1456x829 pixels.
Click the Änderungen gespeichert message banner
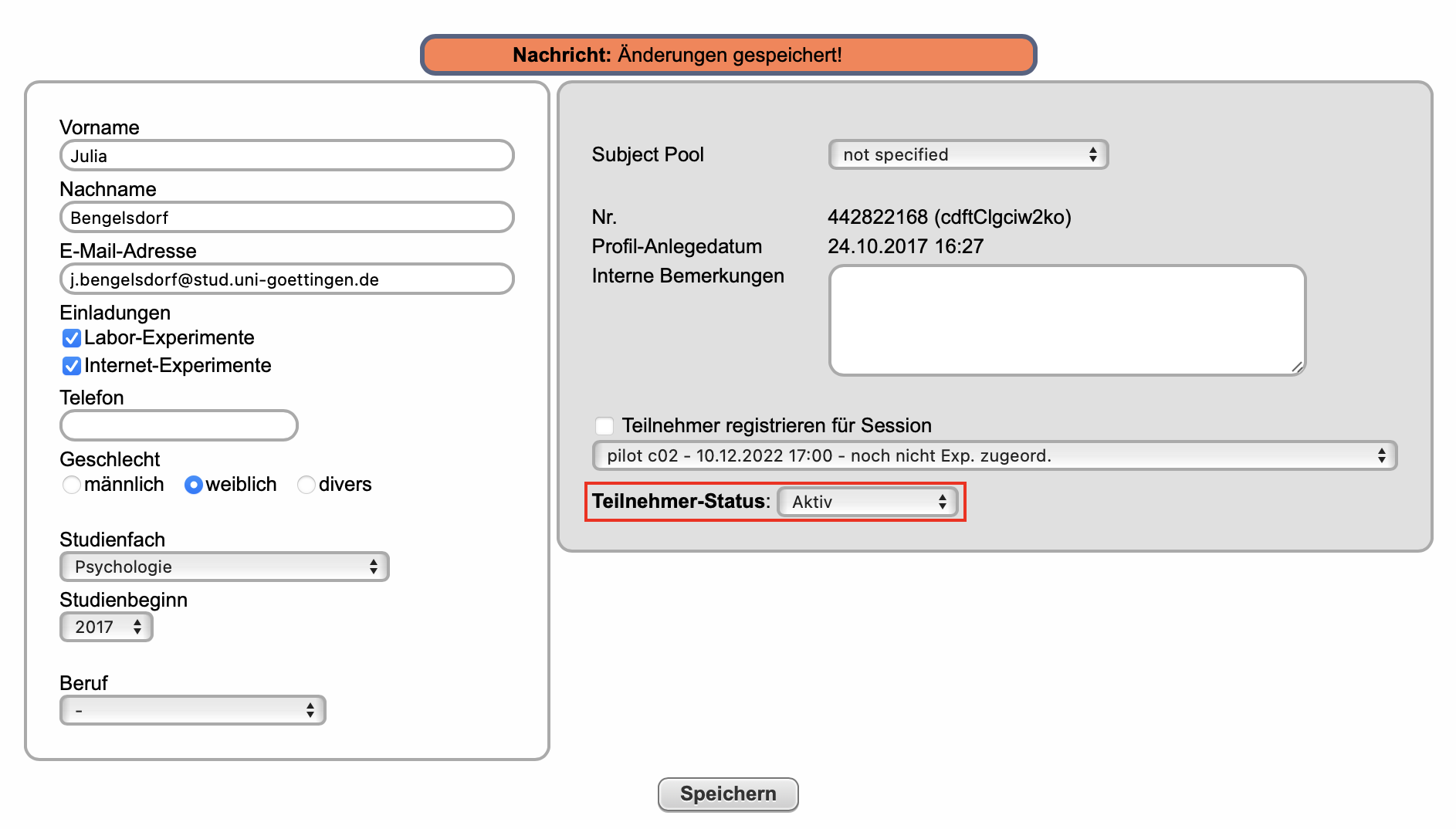point(728,55)
